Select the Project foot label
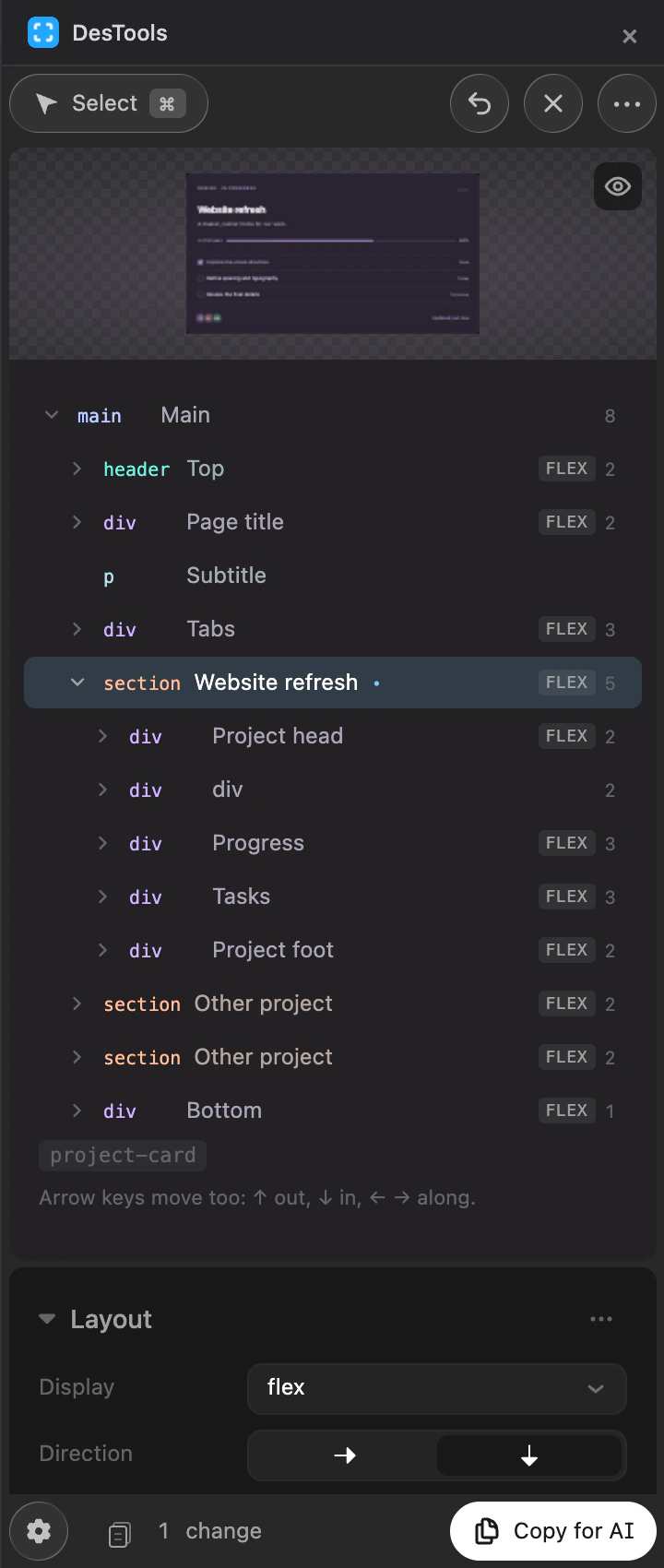 coord(273,951)
